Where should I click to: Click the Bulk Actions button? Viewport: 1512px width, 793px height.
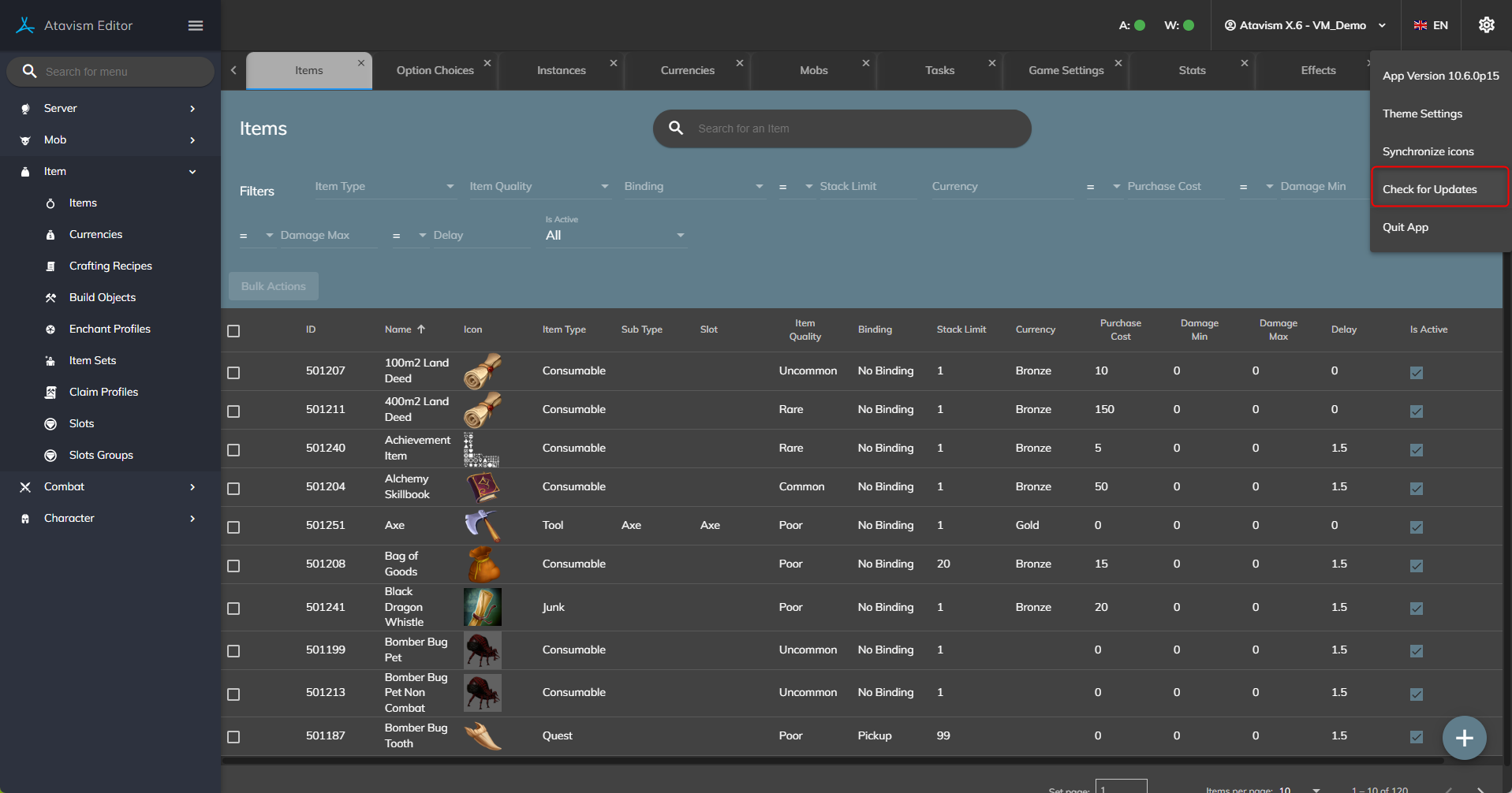pos(274,286)
